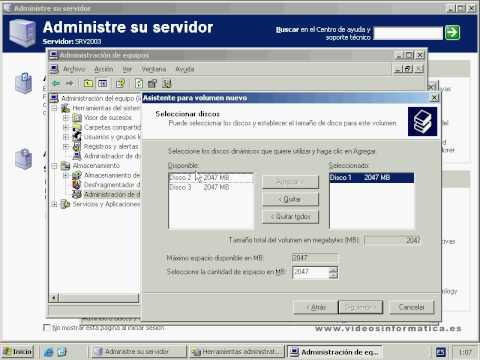Click the space amount in MB field
480x360 pixels.
tap(310, 272)
